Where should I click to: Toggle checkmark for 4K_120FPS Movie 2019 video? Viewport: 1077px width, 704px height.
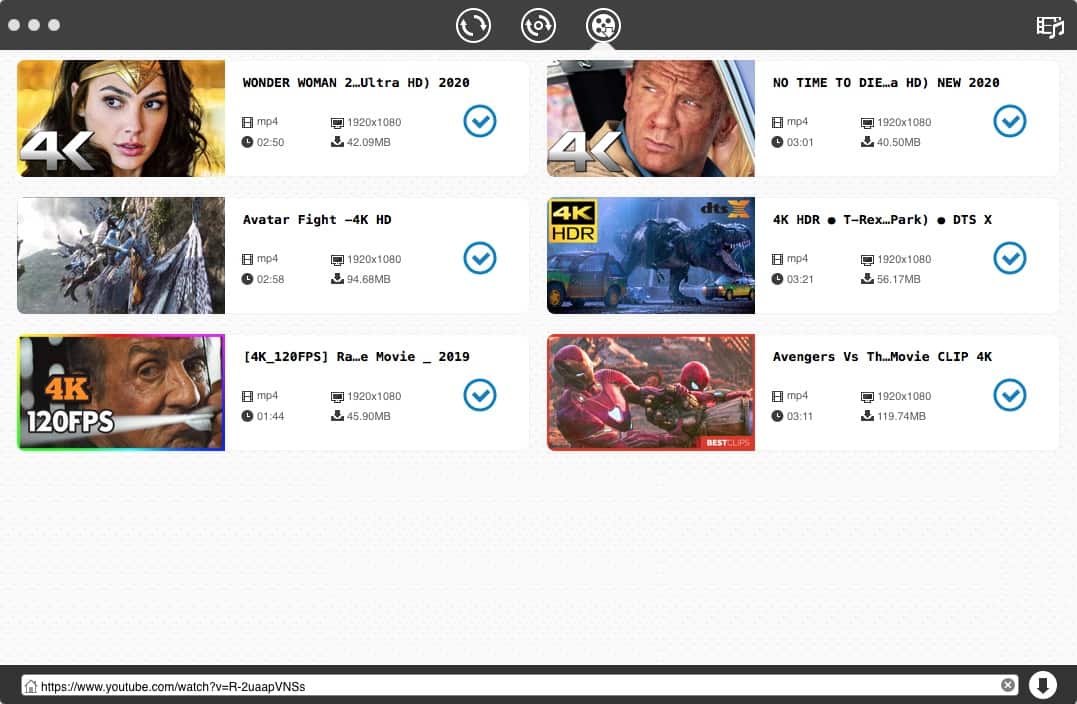(479, 395)
